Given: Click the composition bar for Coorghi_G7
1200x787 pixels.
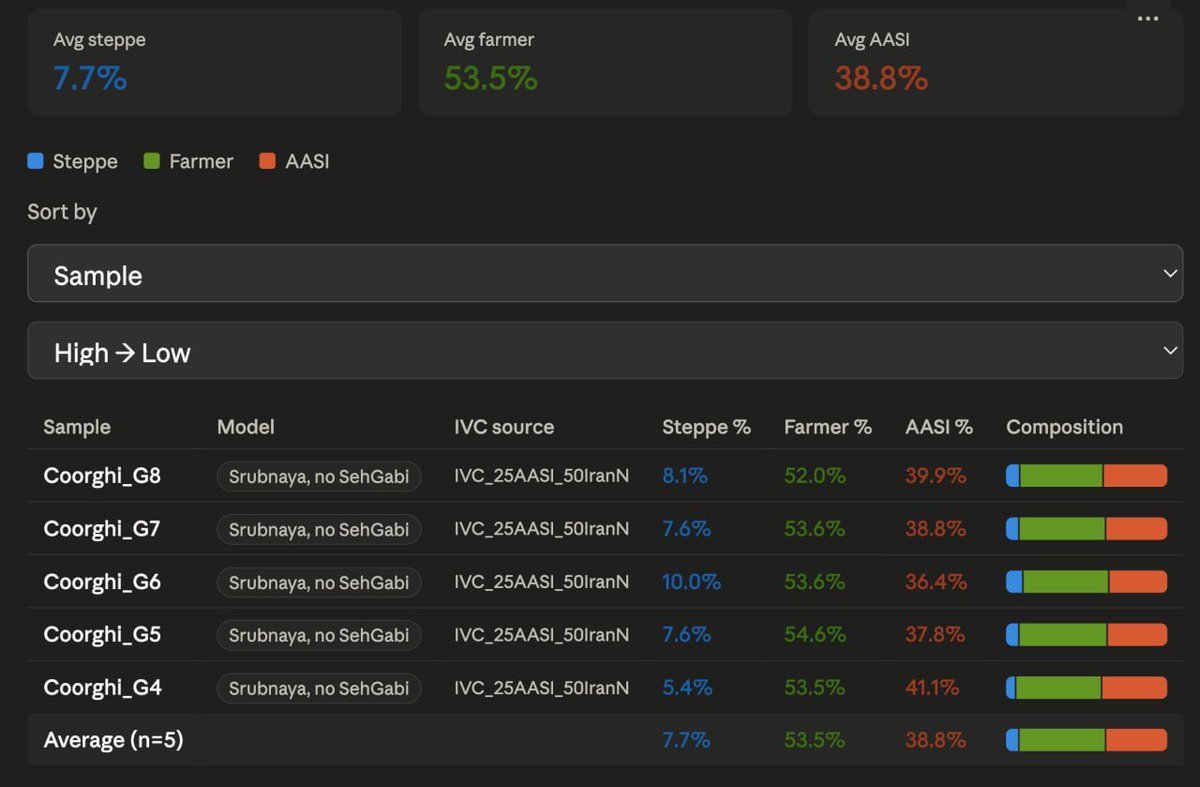Looking at the screenshot, I should (1086, 529).
